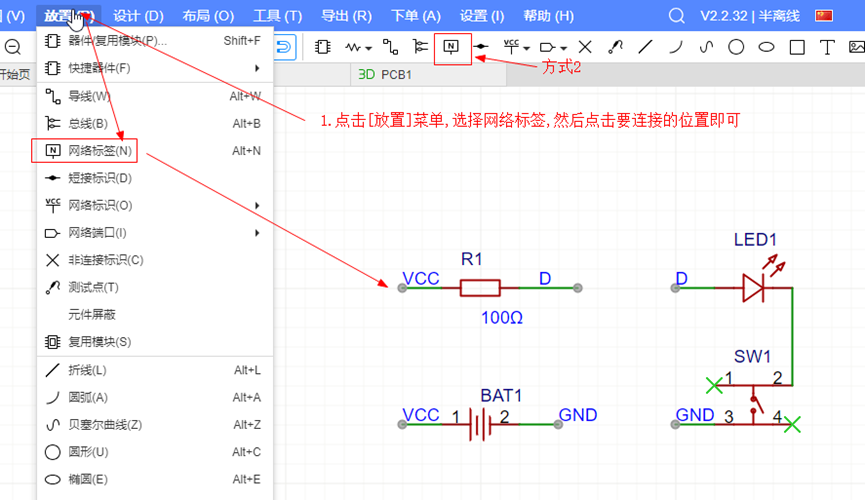This screenshot has height=500, width=865.
Task: Select the ellipse tool in toolbar
Action: [766, 47]
